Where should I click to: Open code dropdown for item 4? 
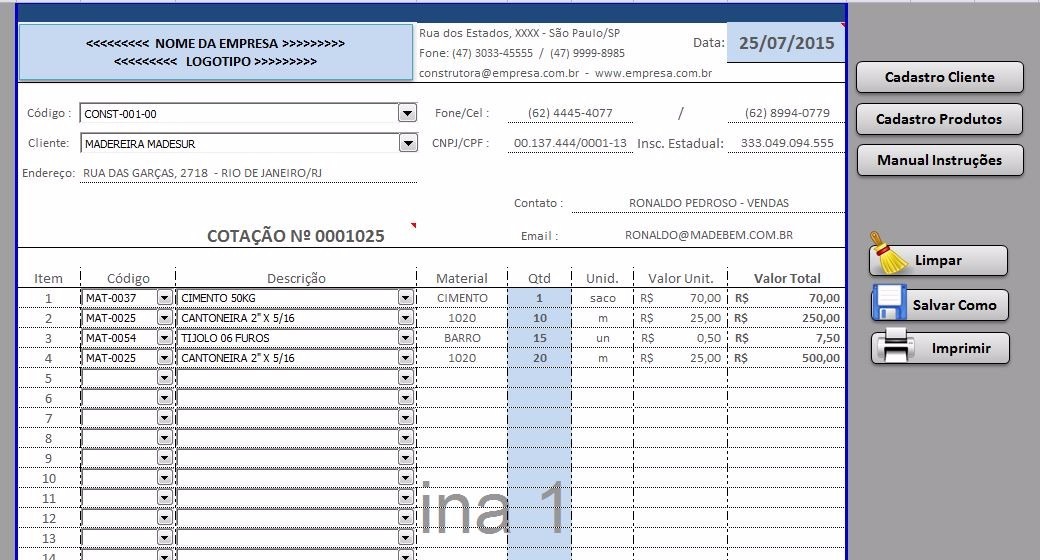[164, 358]
